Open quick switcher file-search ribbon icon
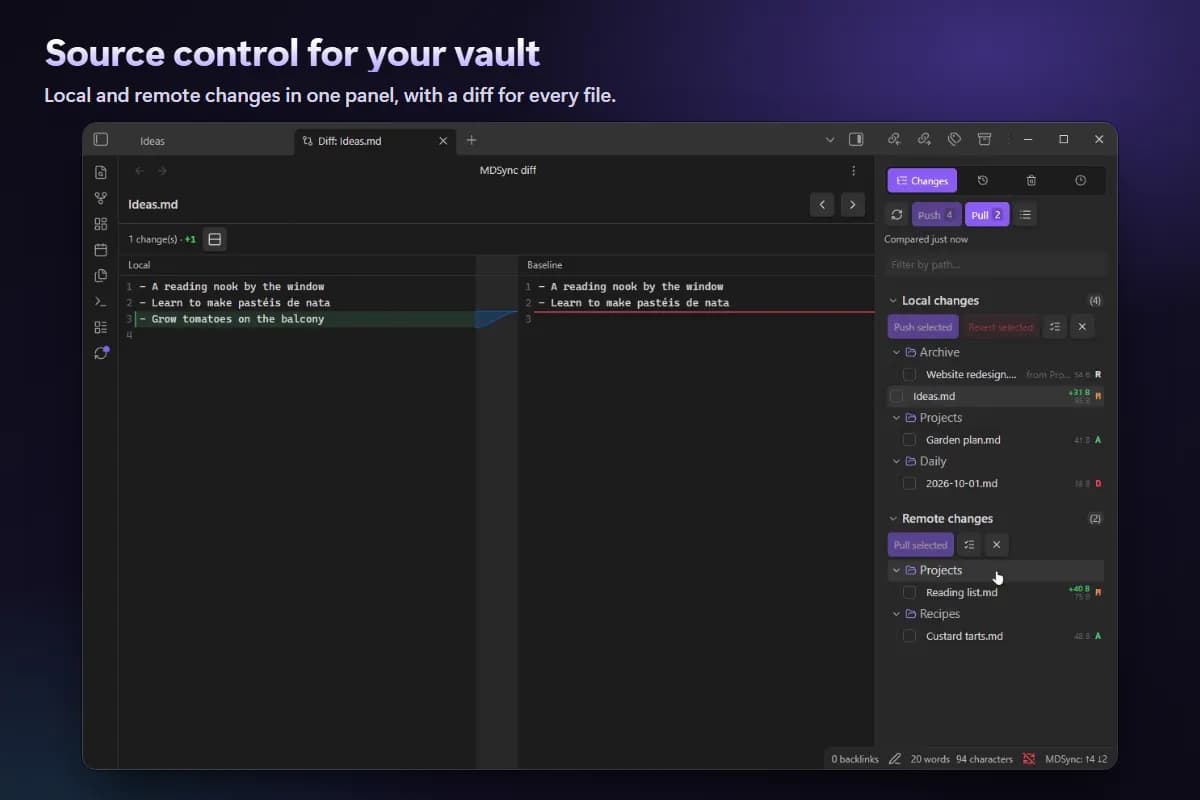This screenshot has width=1200, height=800. (101, 172)
